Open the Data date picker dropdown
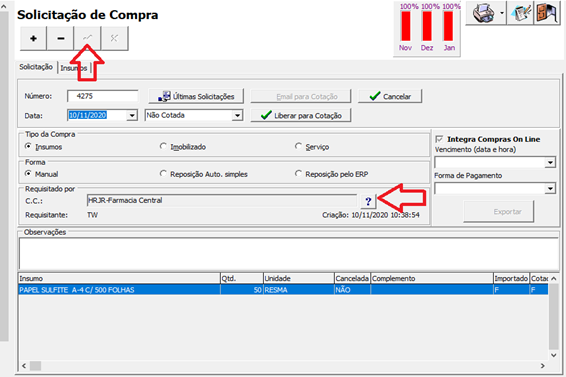Screen dimensions: 566x377 point(132,116)
